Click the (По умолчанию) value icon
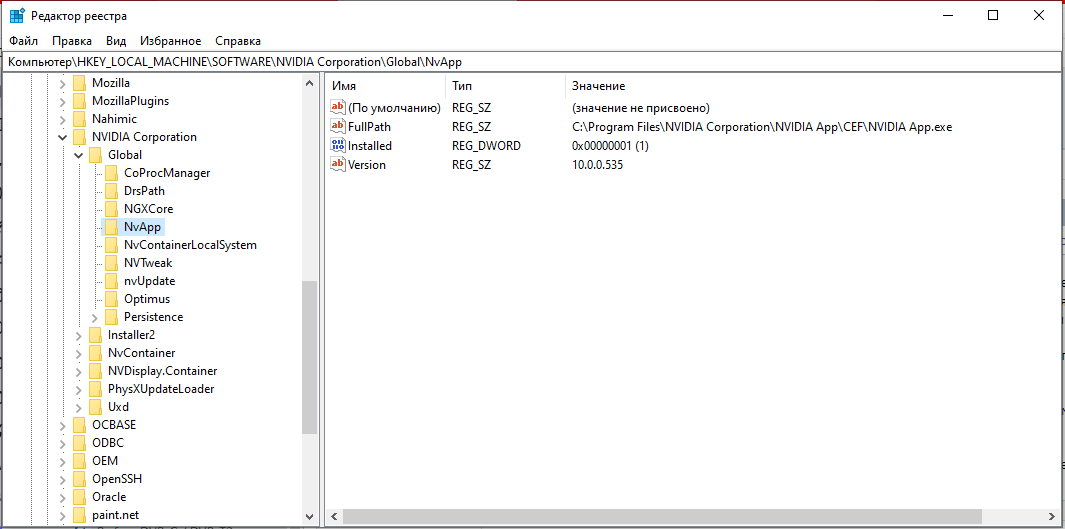Viewport: 1065px width, 529px height. (338, 107)
